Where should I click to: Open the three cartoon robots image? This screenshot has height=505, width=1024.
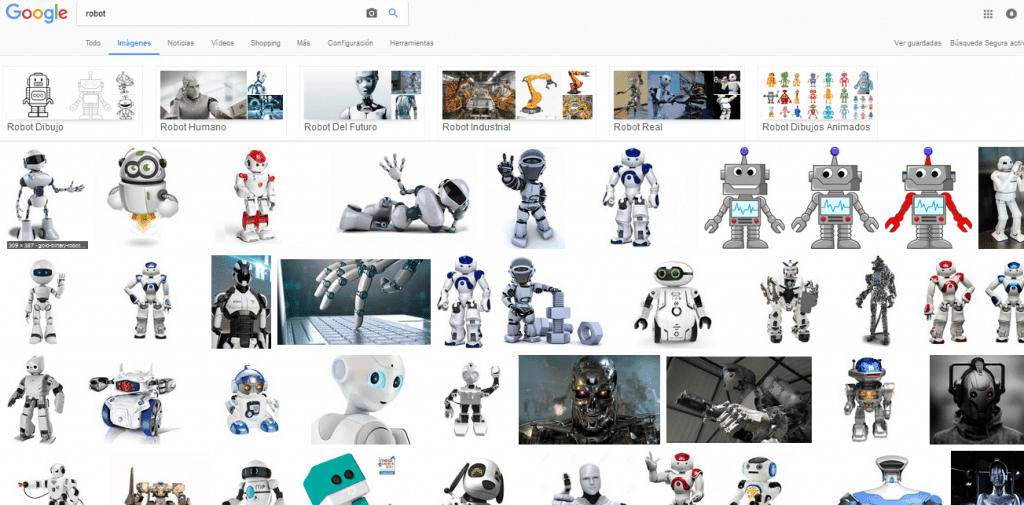[838, 197]
